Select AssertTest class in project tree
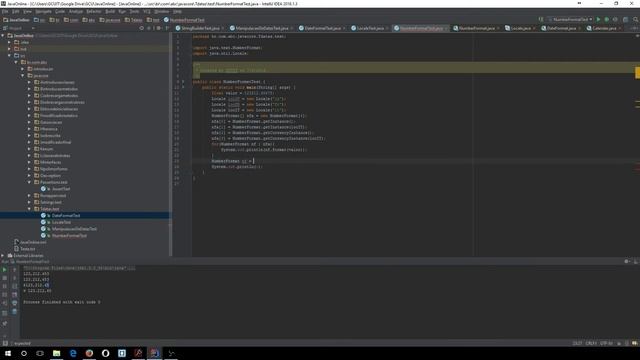 point(61,189)
